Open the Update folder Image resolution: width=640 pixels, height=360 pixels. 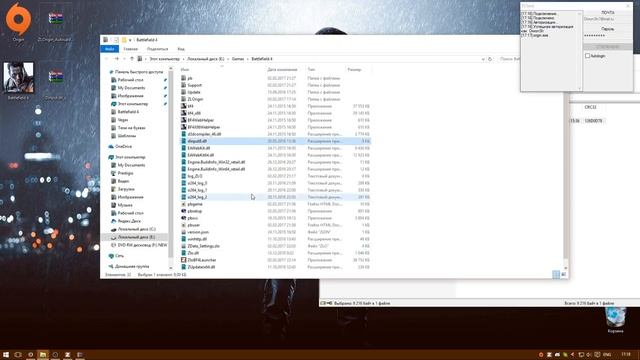(194, 92)
